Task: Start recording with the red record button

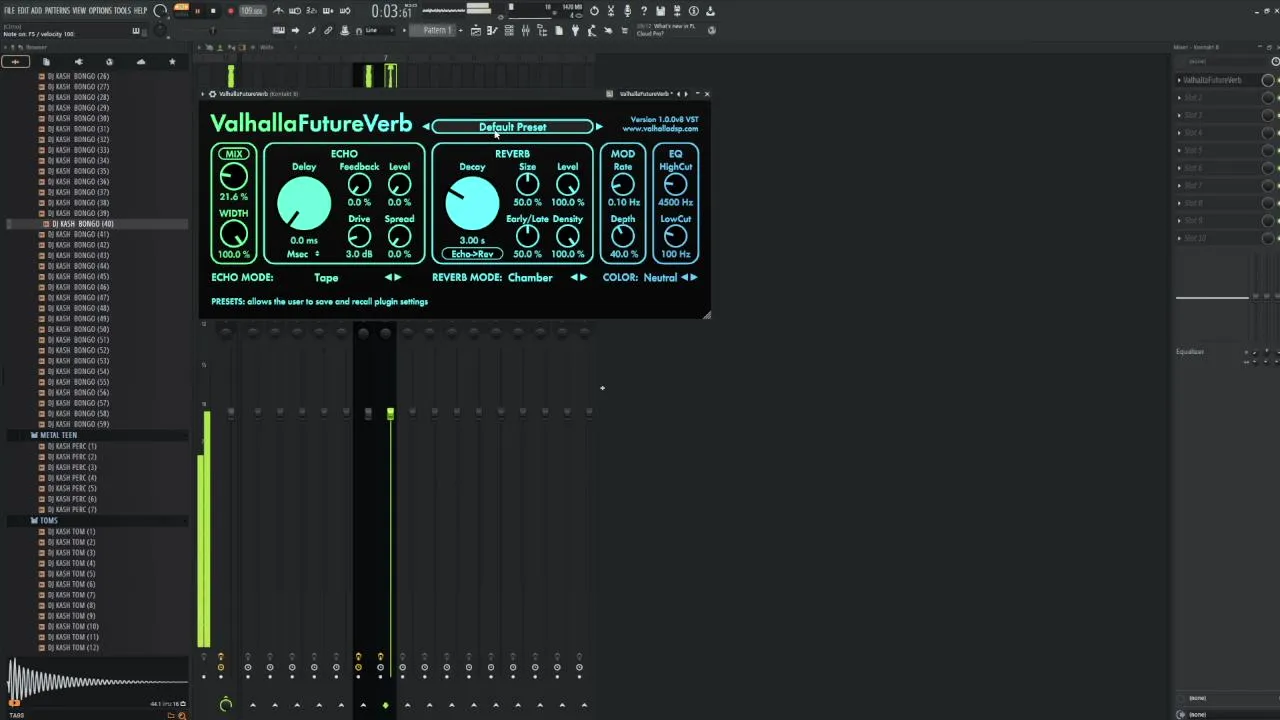Action: 230,11
